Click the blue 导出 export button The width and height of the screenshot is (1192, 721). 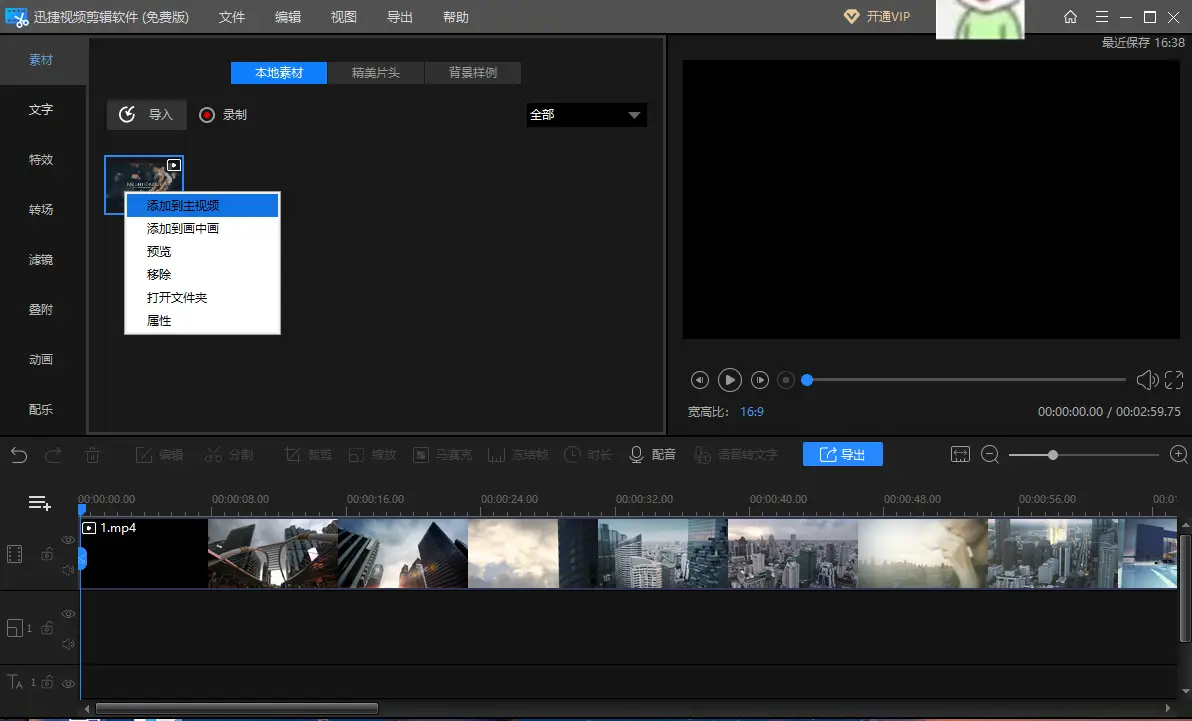[842, 454]
